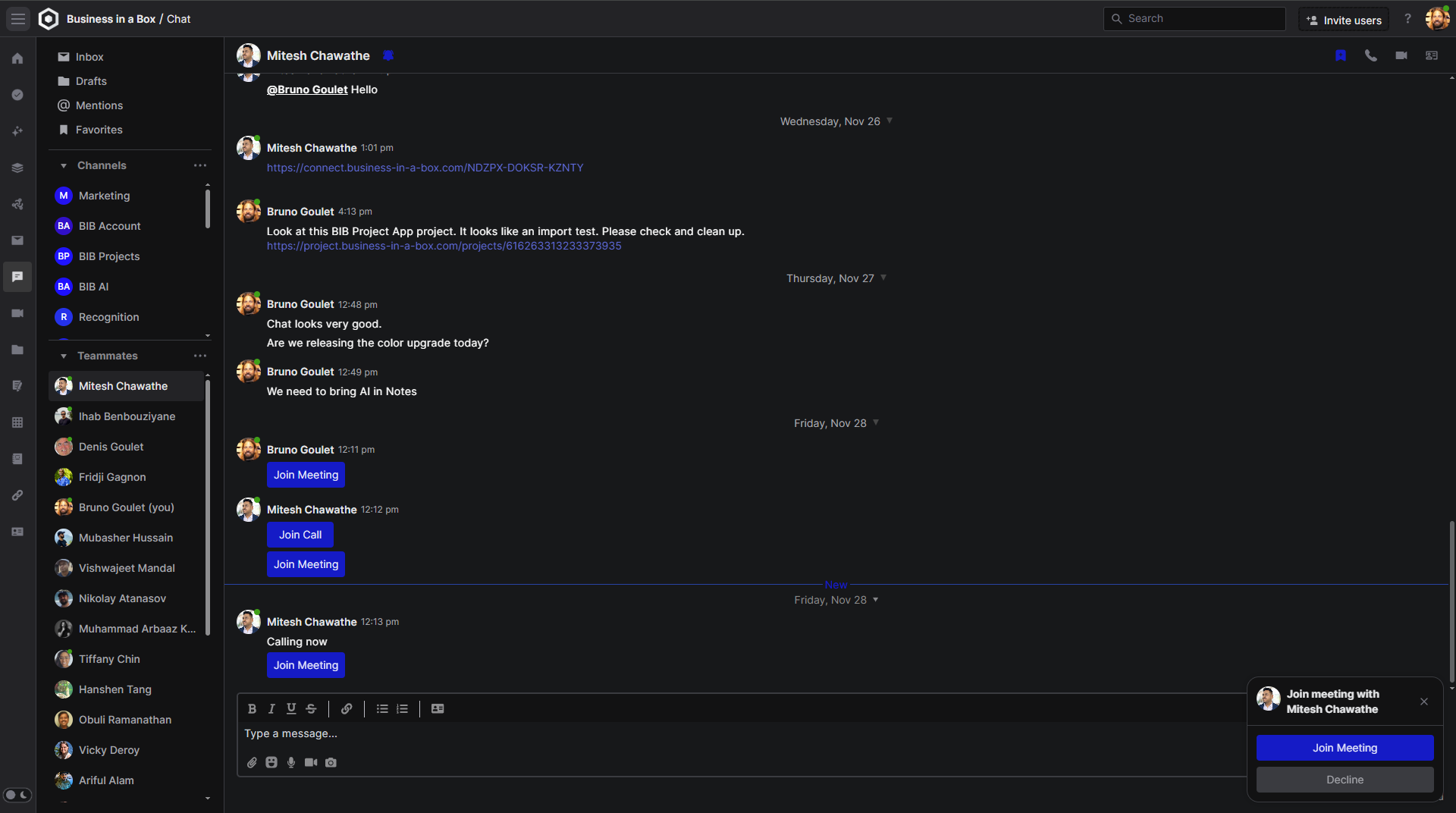Decline the meeting invitation
This screenshot has height=813, width=1456.
tap(1345, 780)
